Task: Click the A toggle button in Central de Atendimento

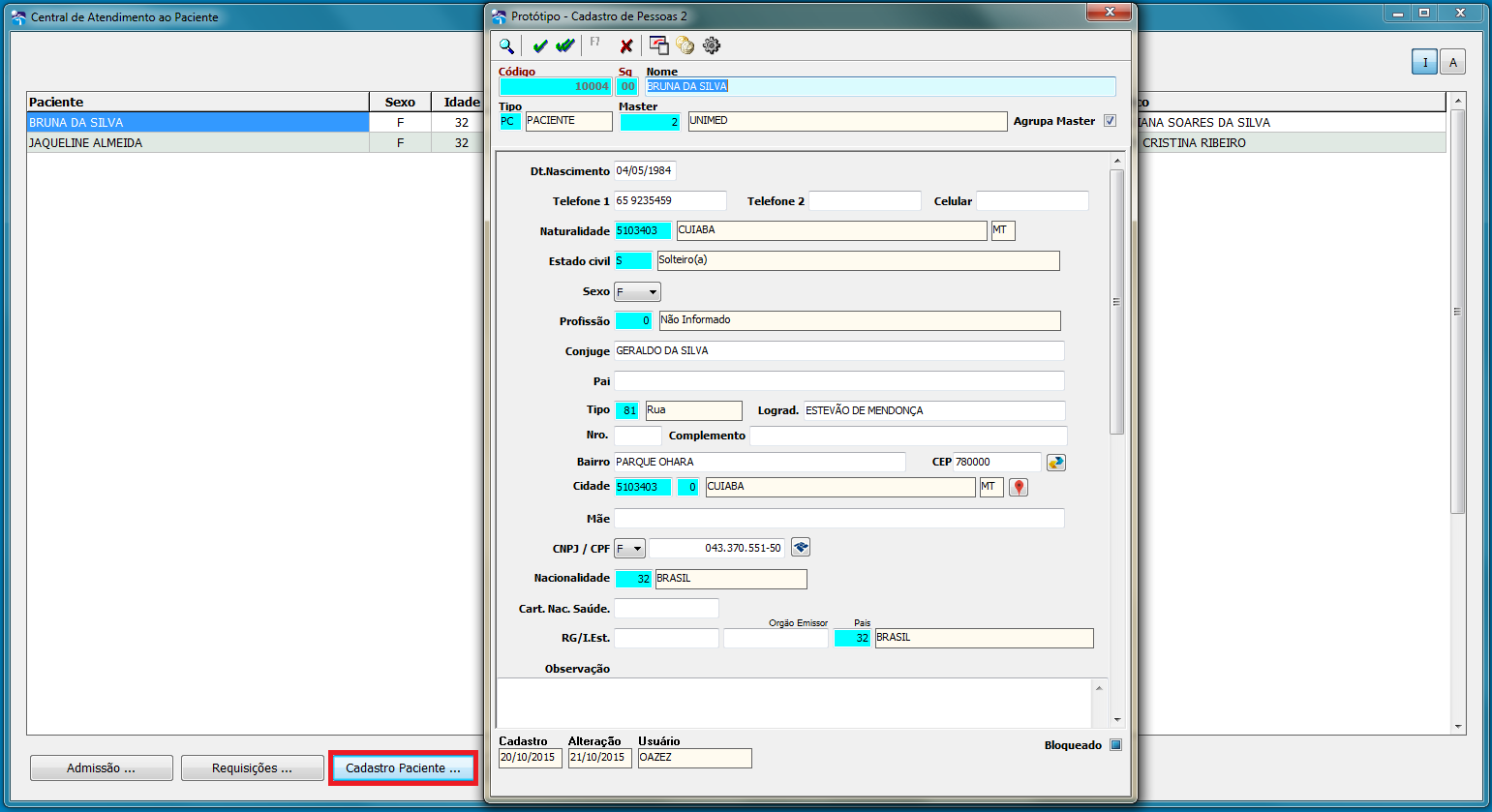Action: point(1452,62)
